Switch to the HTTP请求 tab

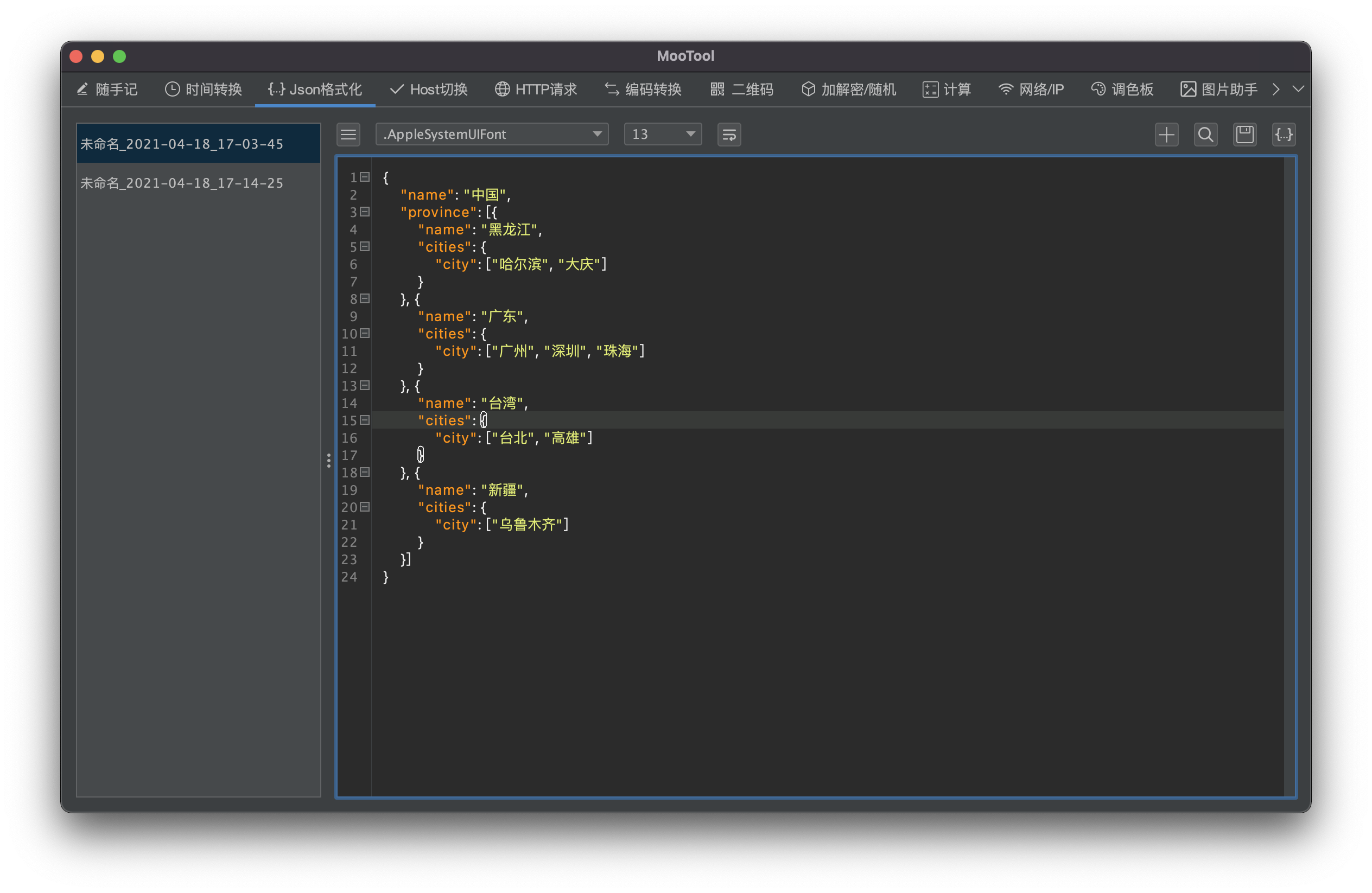(536, 90)
